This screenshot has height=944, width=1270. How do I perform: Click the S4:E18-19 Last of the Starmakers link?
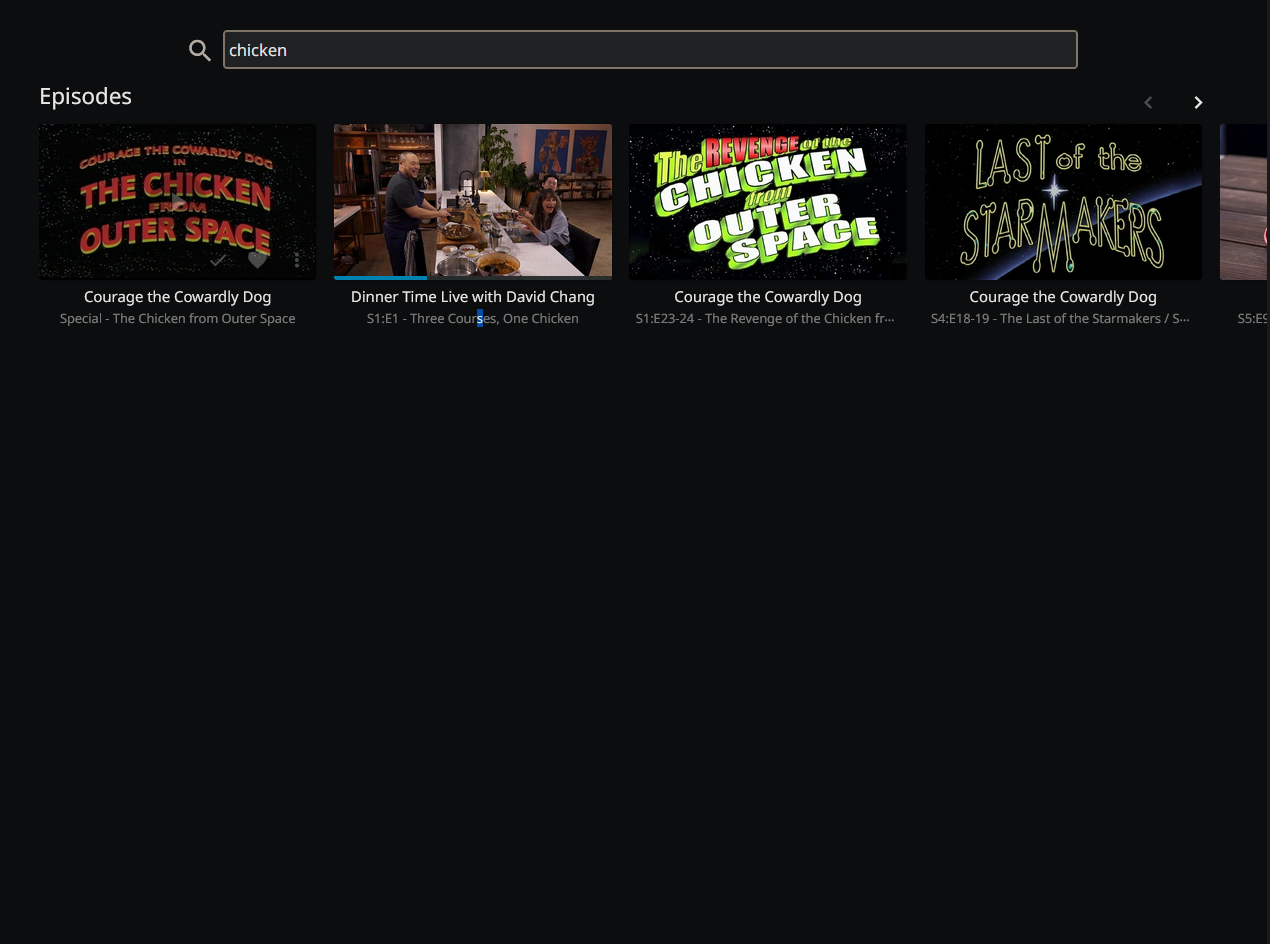(1060, 319)
